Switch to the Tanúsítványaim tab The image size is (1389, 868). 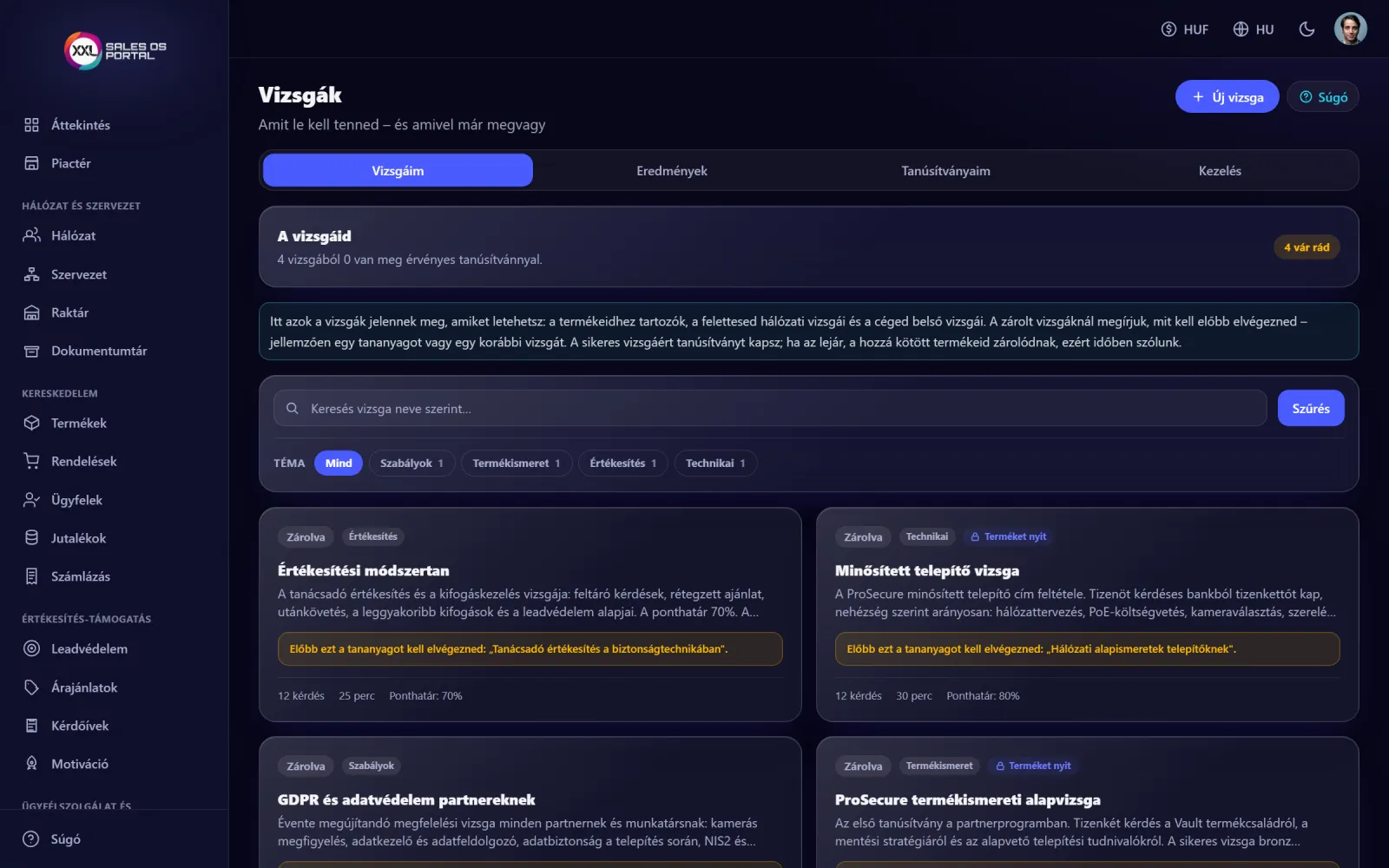945,170
